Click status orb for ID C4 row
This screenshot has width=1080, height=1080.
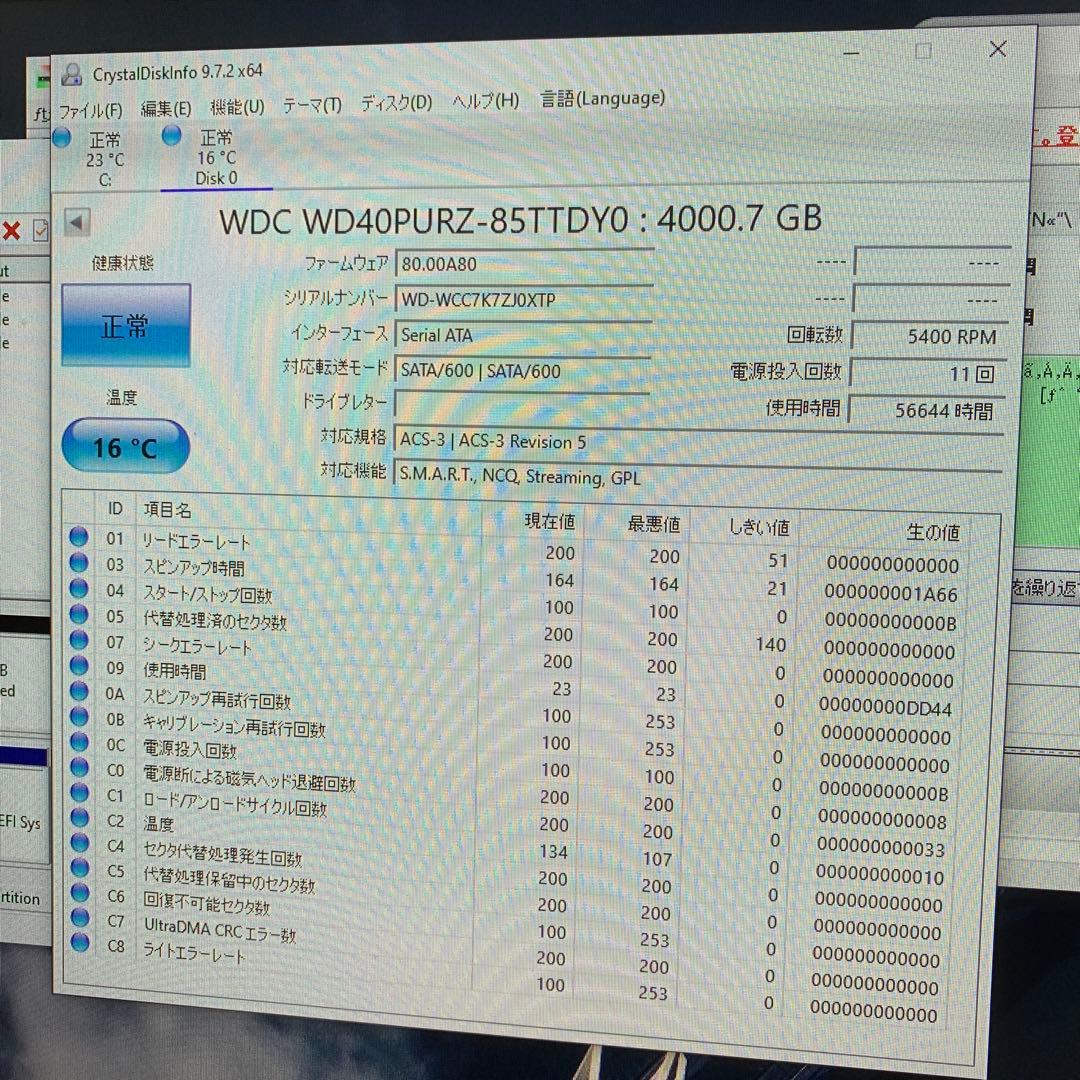click(x=80, y=843)
